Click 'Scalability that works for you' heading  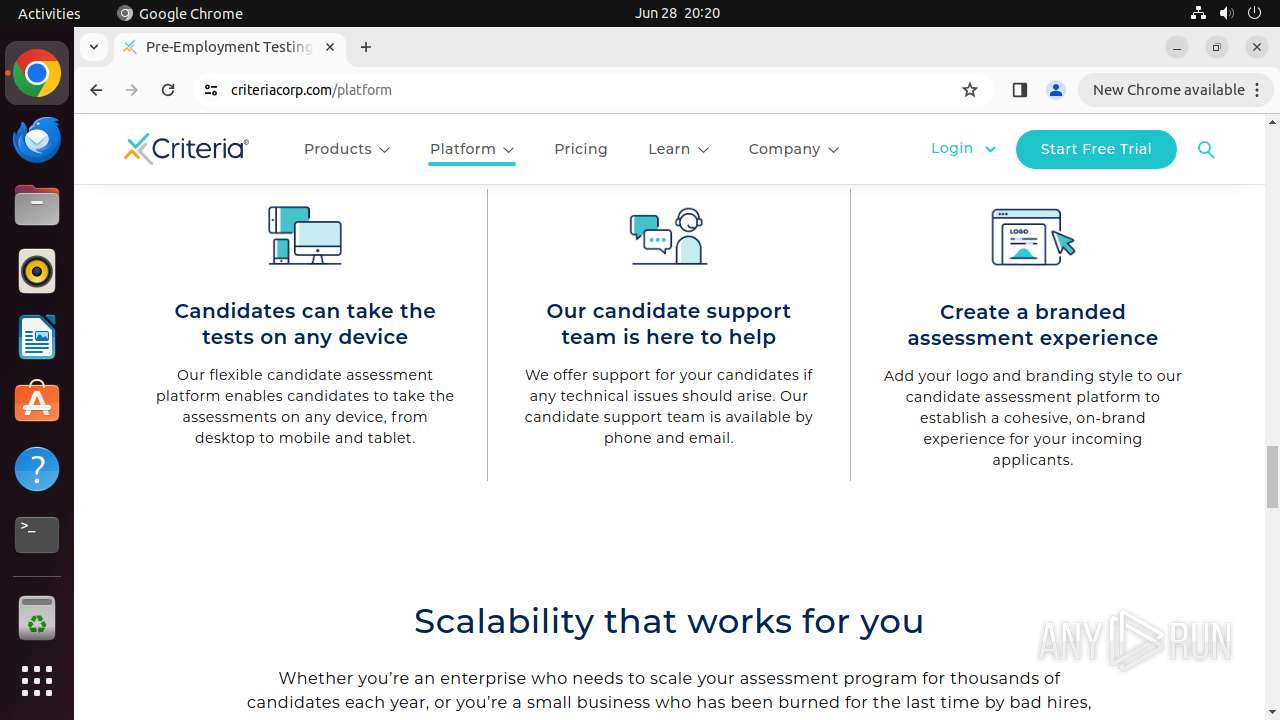click(669, 621)
